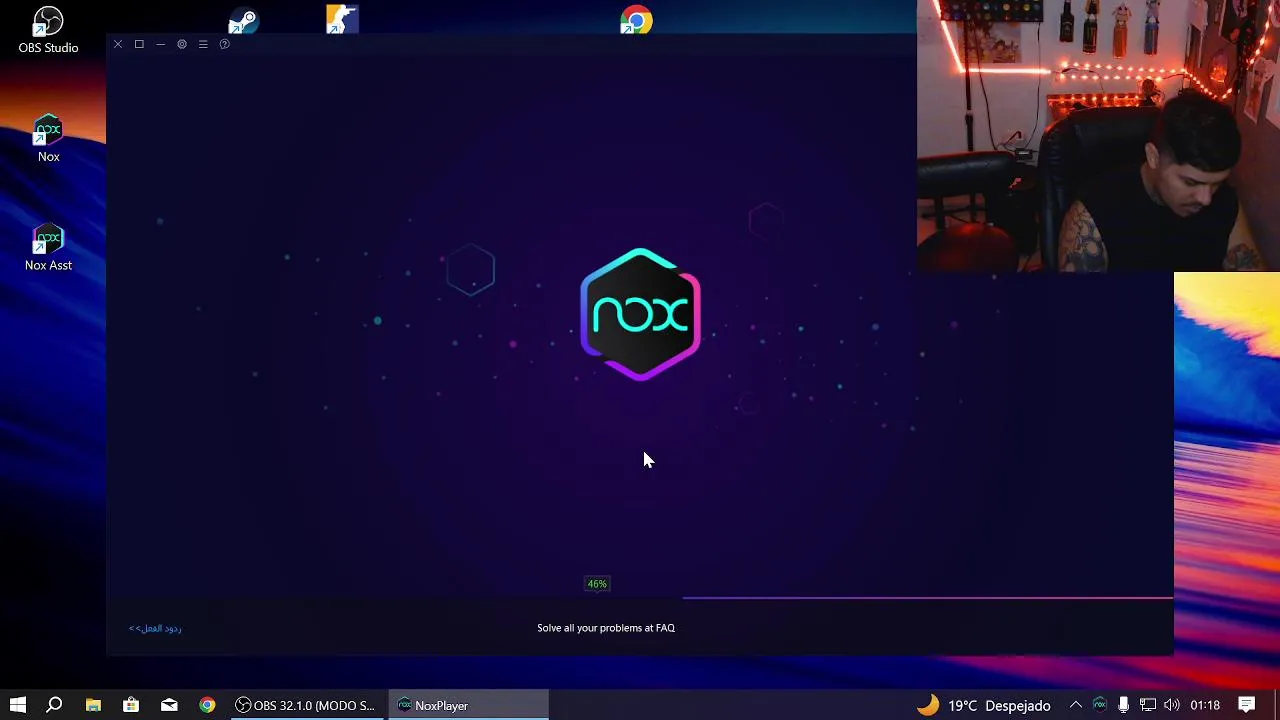1280x720 pixels.
Task: Click microphone tray icon
Action: [1124, 705]
